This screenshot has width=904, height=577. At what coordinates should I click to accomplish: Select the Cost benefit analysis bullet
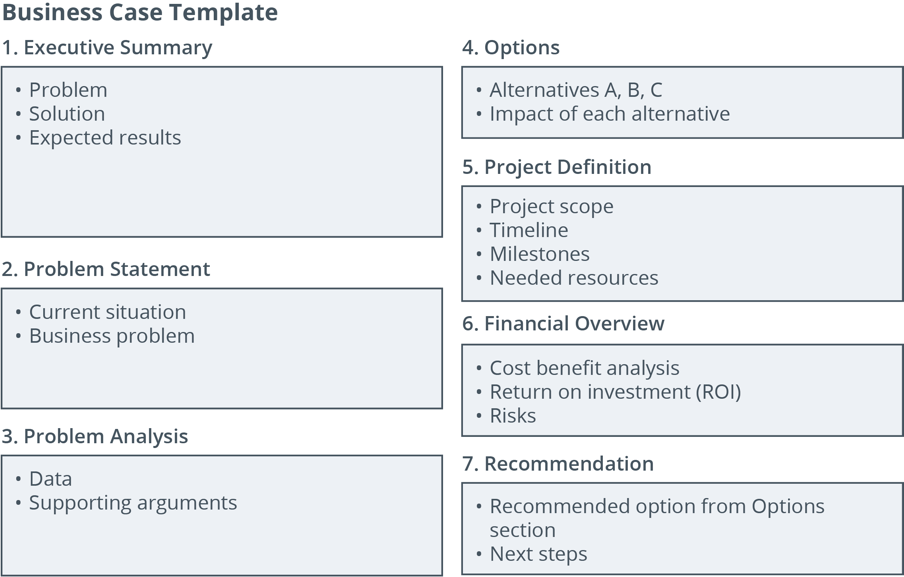coord(584,368)
